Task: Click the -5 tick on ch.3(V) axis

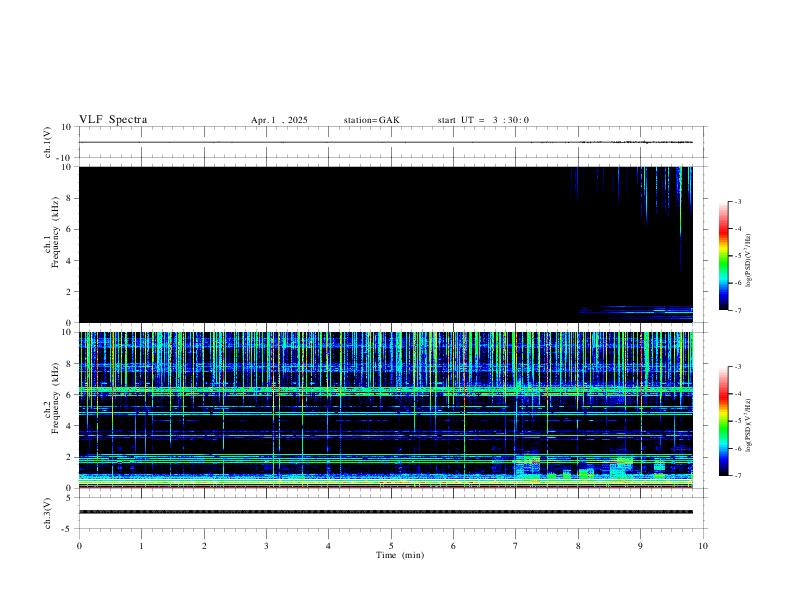Action: 68,529
